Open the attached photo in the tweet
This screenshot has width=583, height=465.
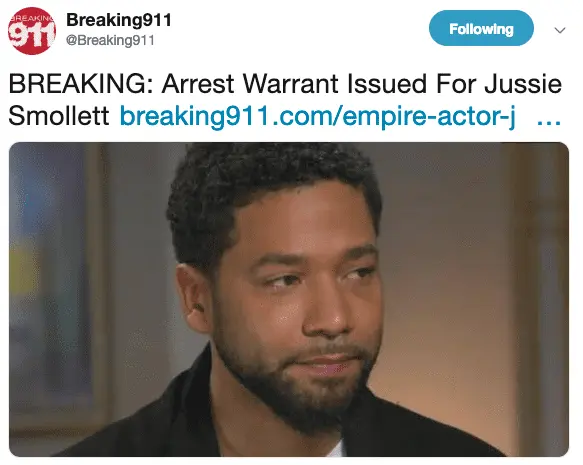(x=289, y=299)
